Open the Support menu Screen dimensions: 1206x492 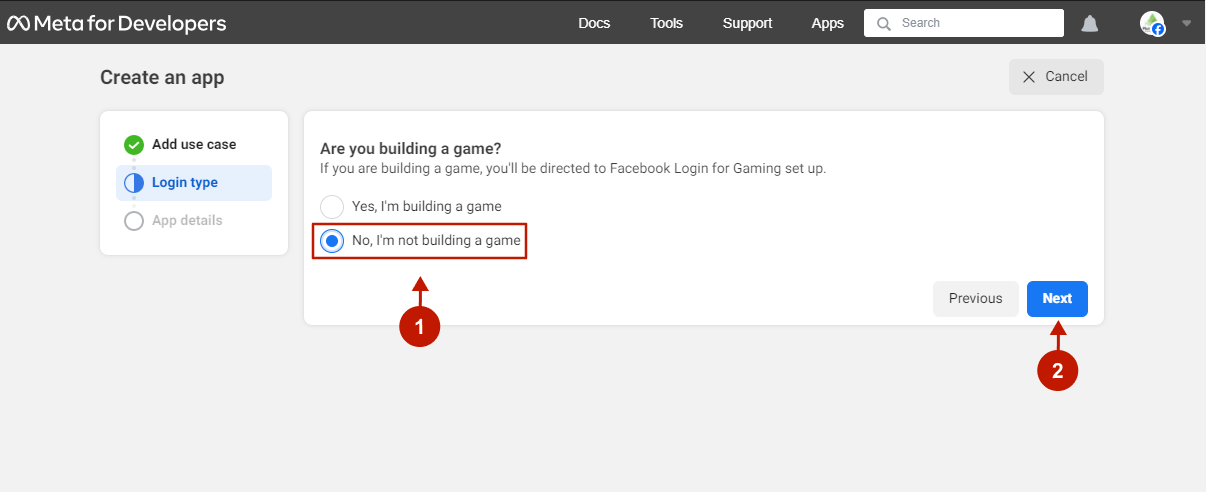pos(748,23)
